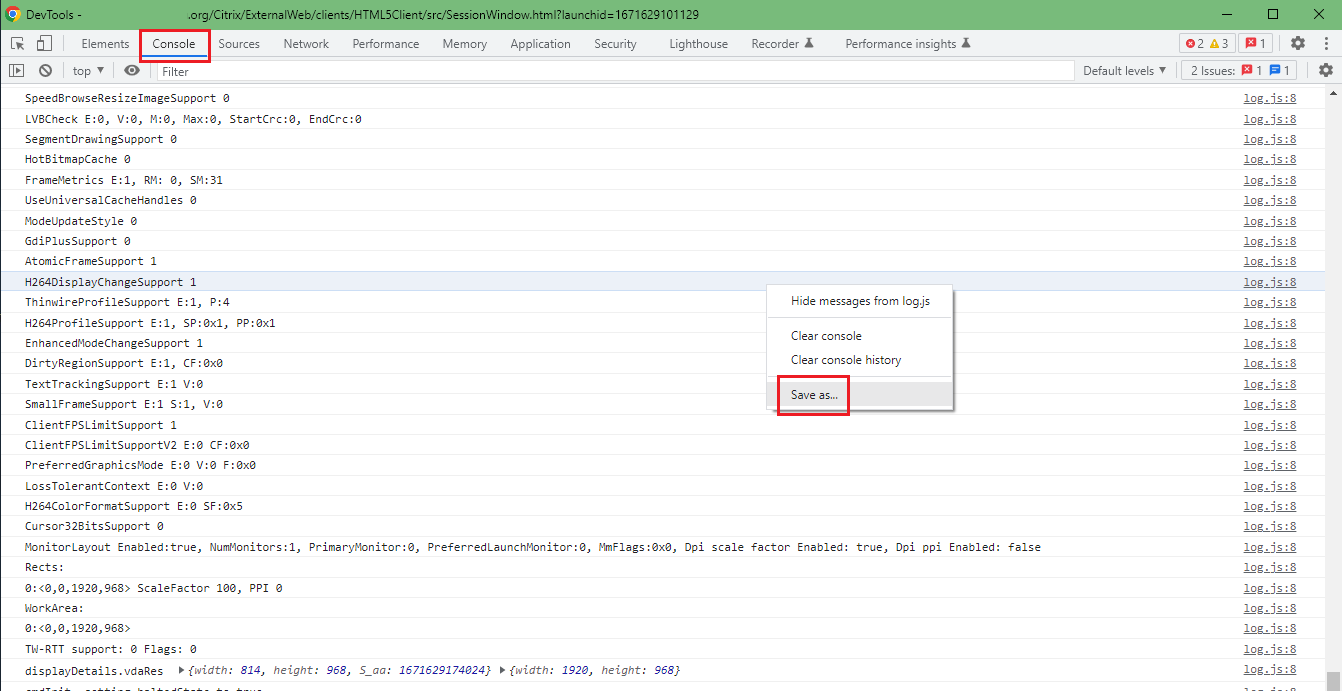
Task: Select Clear console history menu entry
Action: pyautogui.click(x=845, y=360)
